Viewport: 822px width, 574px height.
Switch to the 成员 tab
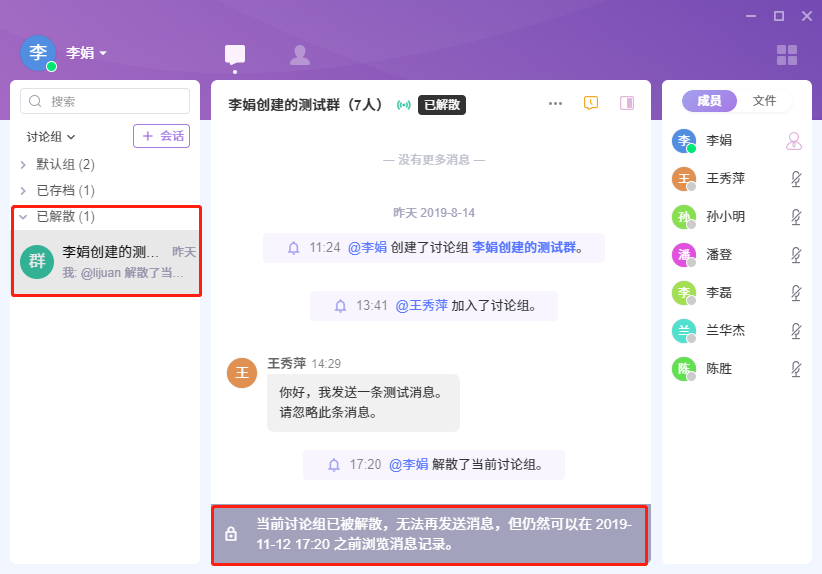pos(709,101)
